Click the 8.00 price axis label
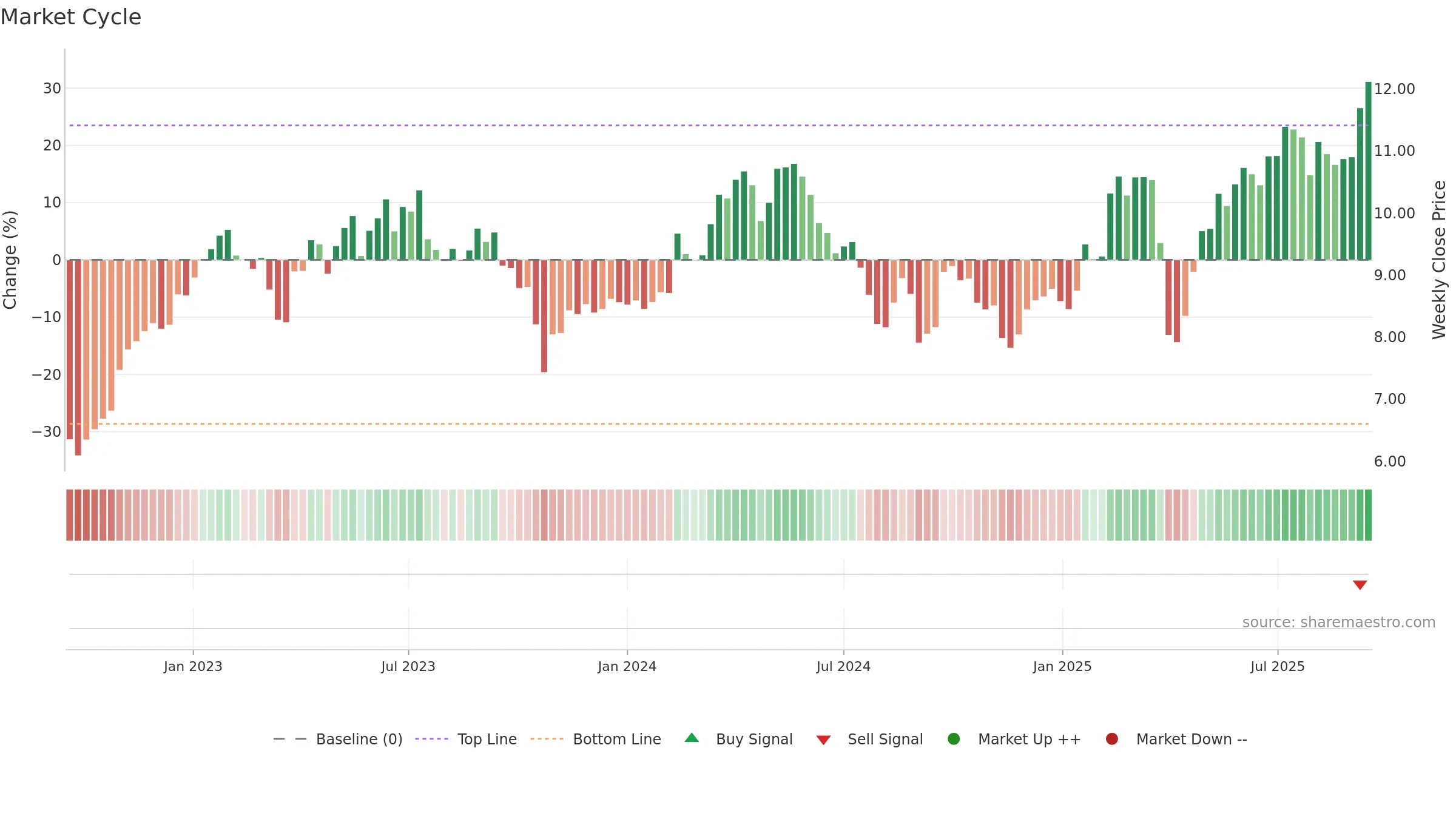Screen dimensions: 1456x819 [x=1390, y=337]
